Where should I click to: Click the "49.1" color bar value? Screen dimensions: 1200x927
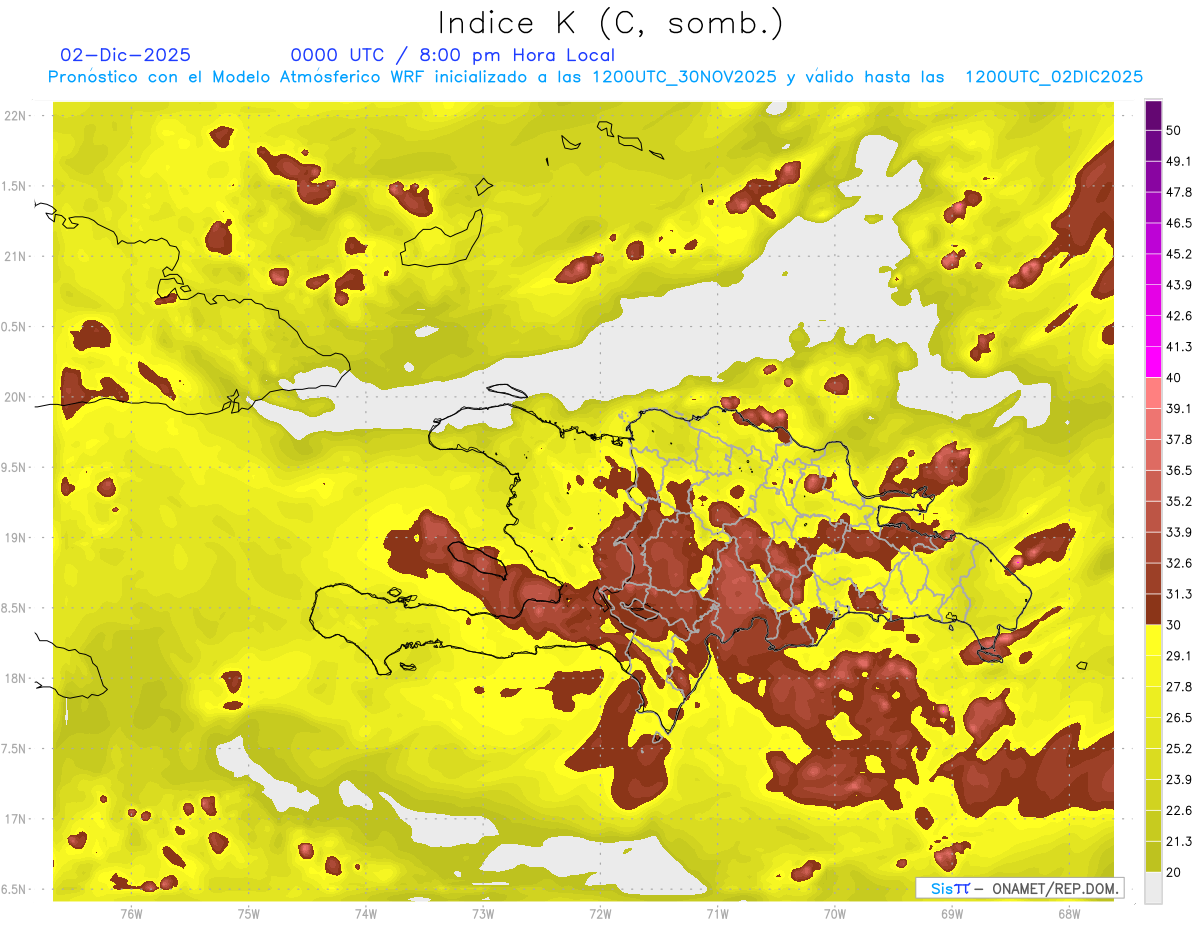(1178, 161)
